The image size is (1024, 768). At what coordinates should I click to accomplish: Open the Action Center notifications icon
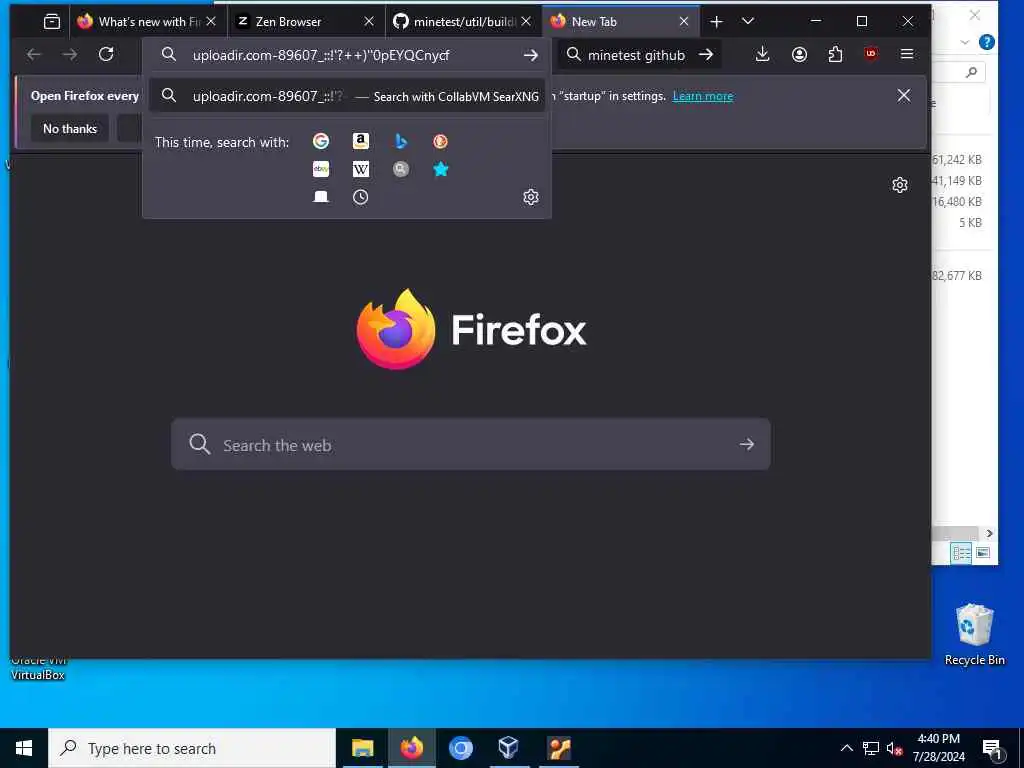[992, 749]
